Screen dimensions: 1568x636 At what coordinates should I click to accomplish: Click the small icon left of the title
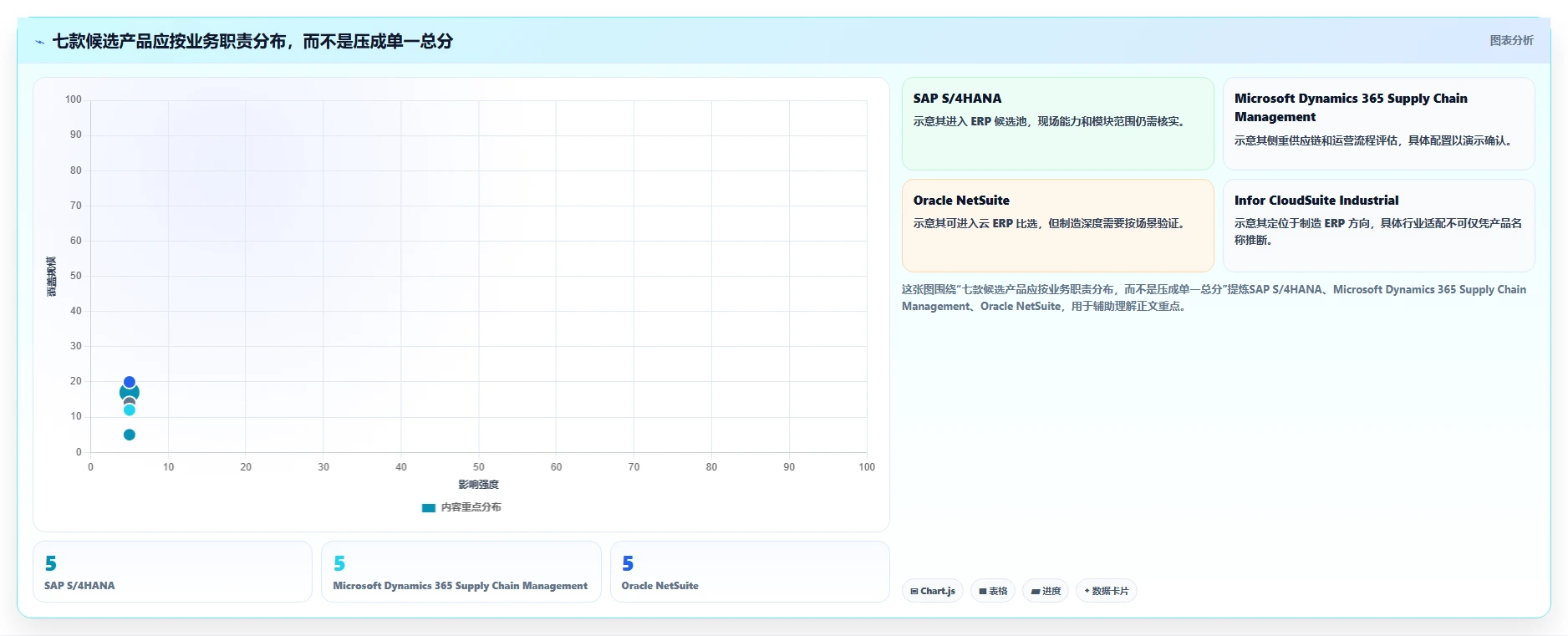39,42
